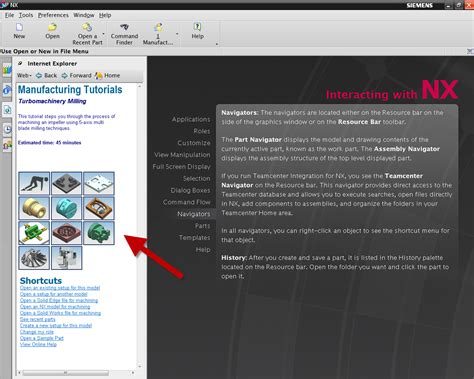
Task: Click 'Open an existing setup for this model'
Action: coord(60,288)
